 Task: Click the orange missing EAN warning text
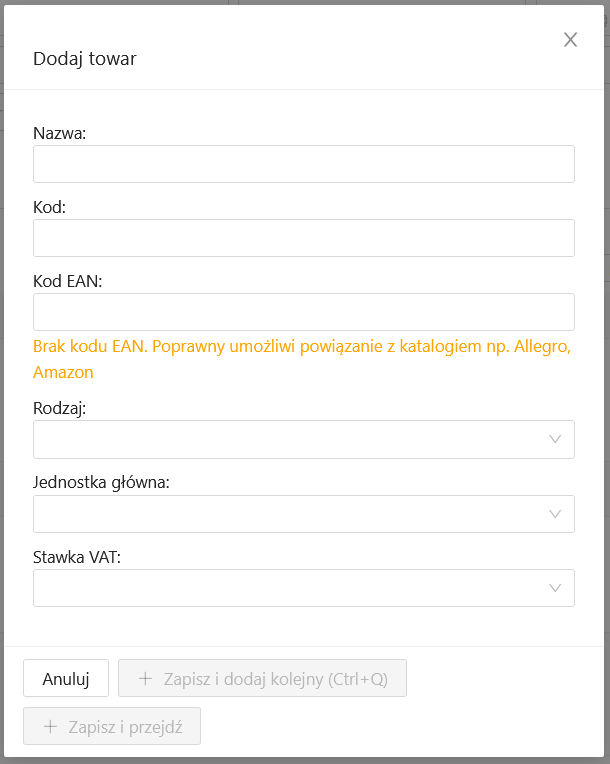[301, 347]
